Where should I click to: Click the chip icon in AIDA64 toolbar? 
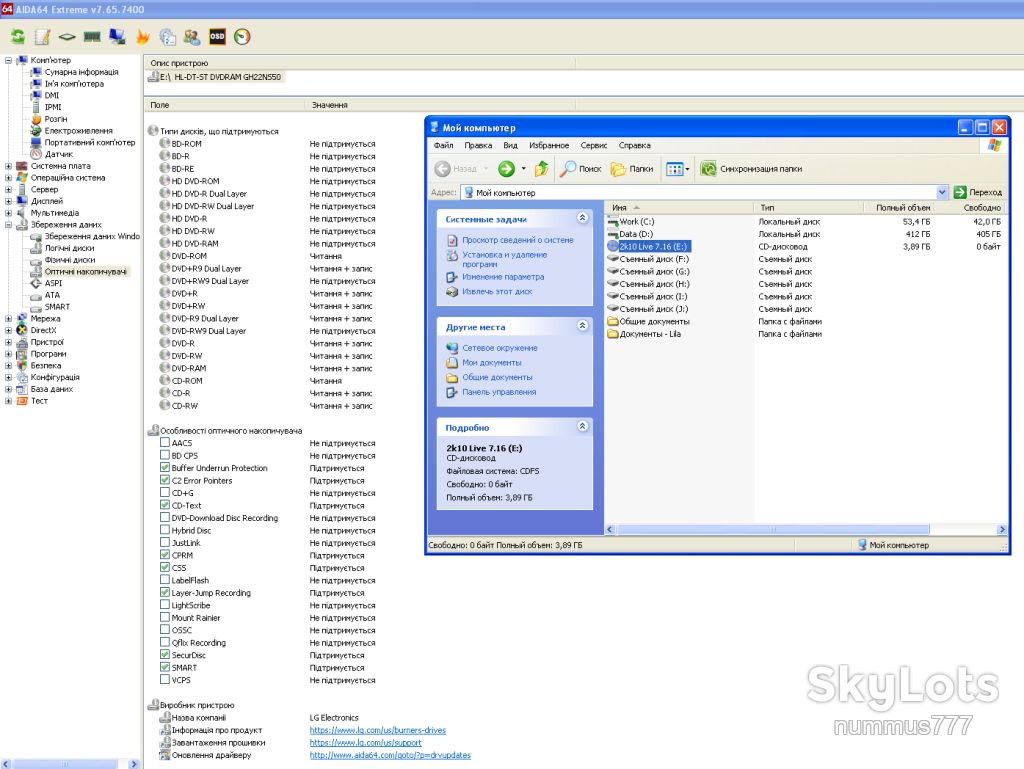point(67,37)
